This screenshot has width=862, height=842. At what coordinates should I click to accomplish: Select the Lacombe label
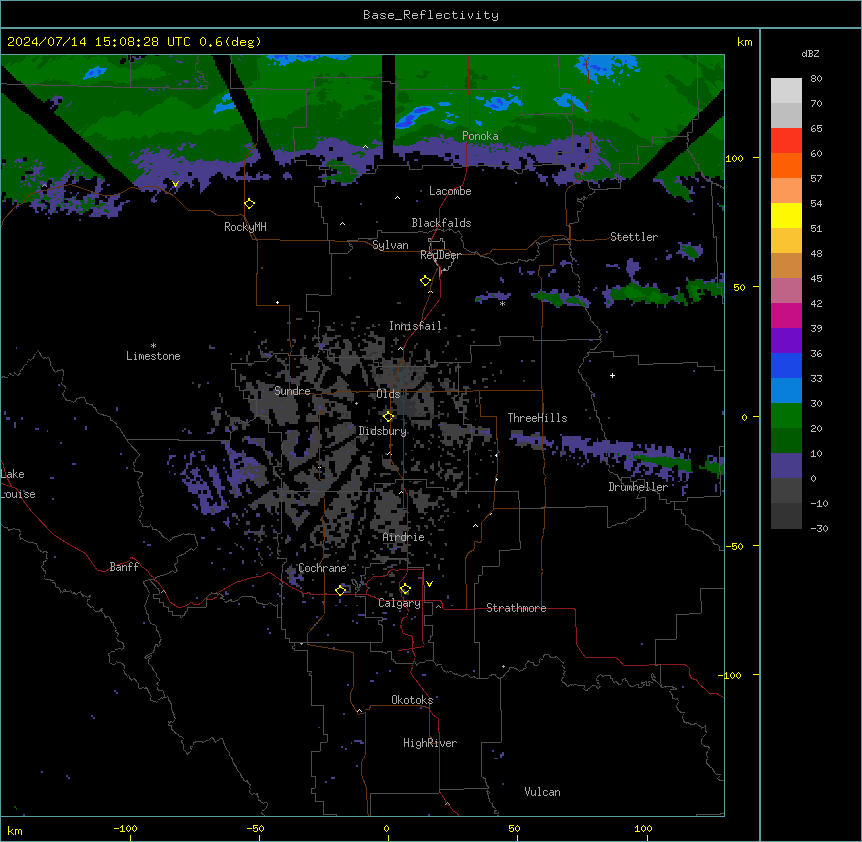click(x=450, y=191)
